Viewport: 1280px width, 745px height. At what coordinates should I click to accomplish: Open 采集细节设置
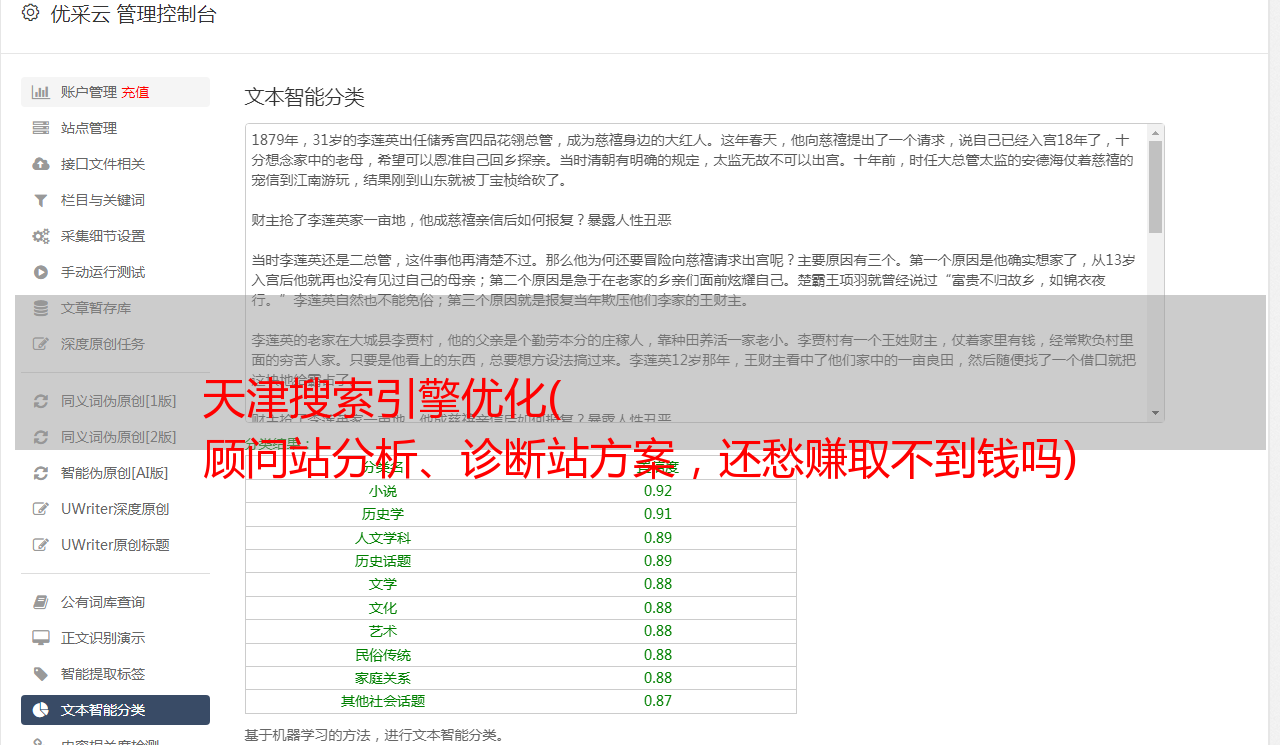pyautogui.click(x=115, y=236)
